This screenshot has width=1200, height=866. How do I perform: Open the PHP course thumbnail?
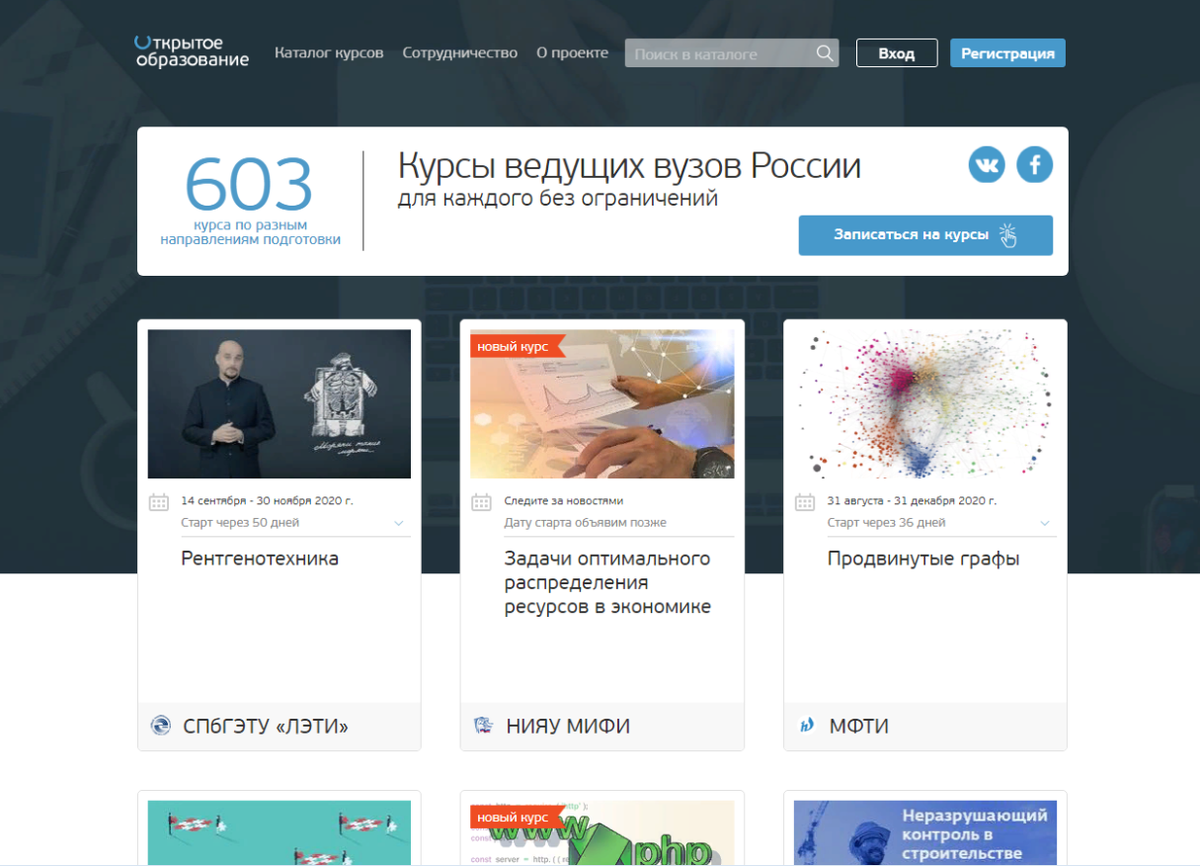click(x=602, y=833)
